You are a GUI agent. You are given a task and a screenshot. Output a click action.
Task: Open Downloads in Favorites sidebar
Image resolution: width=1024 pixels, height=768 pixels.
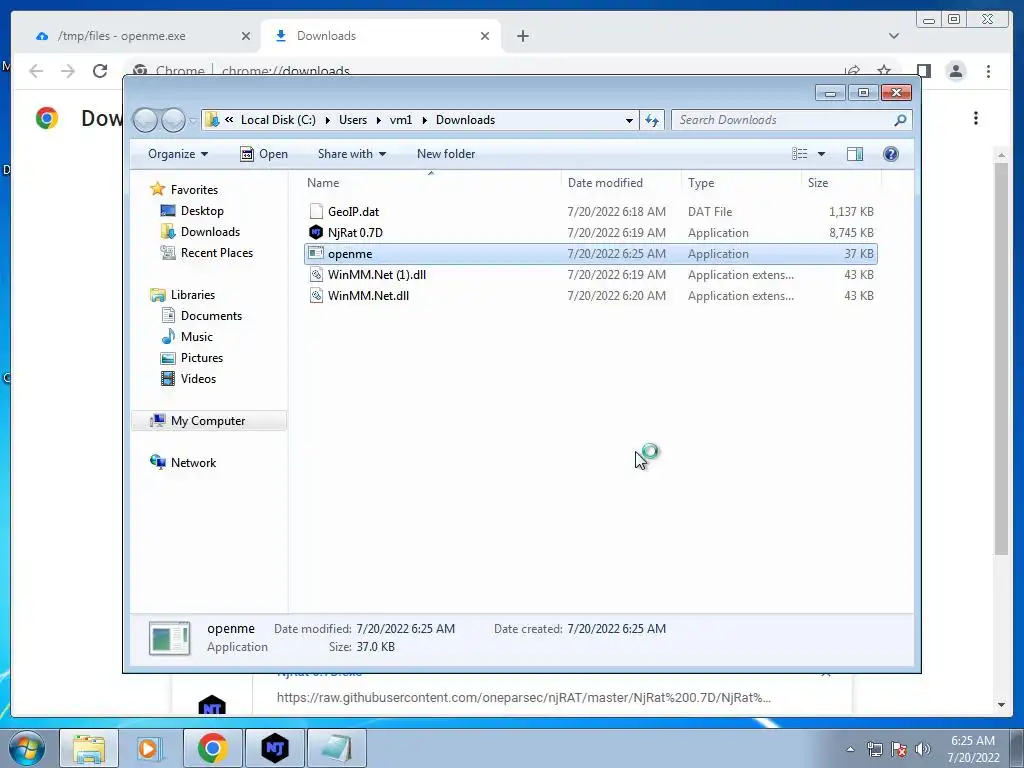coord(210,231)
